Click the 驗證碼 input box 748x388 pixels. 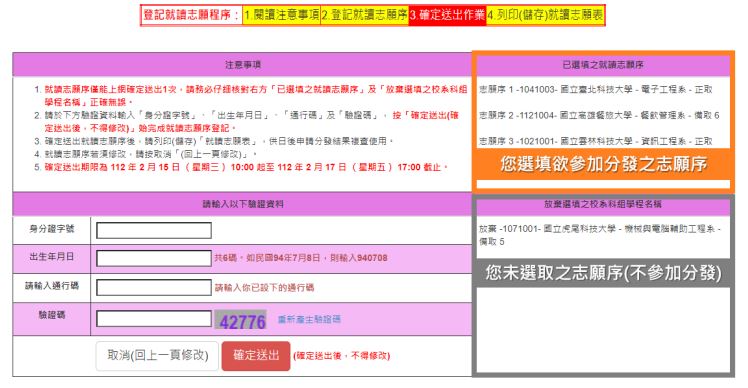[x=154, y=319]
